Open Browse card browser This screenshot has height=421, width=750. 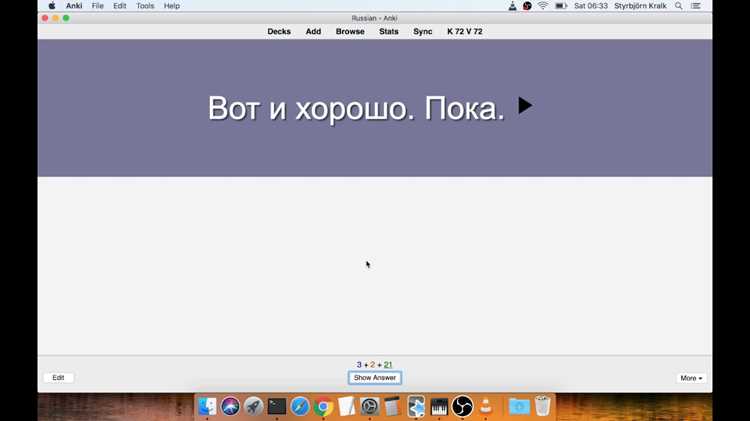coord(350,31)
